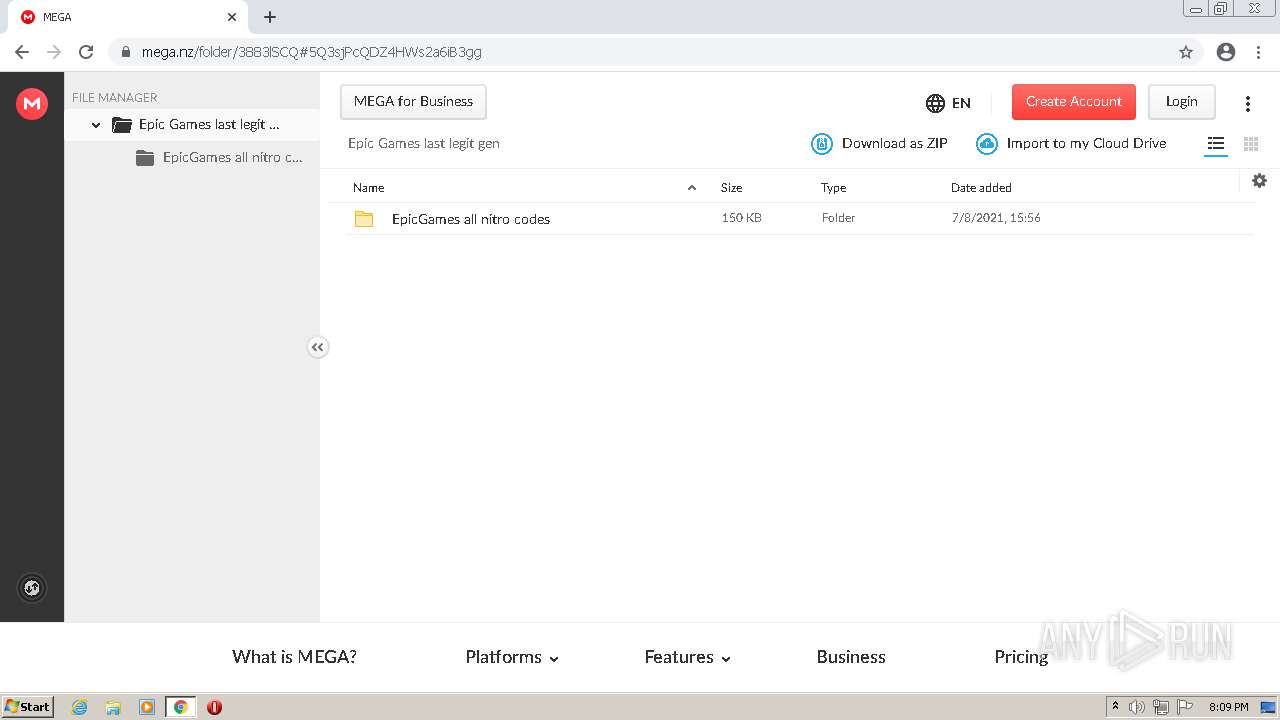Image resolution: width=1280 pixels, height=720 pixels.
Task: Switch to list view
Action: pos(1216,144)
